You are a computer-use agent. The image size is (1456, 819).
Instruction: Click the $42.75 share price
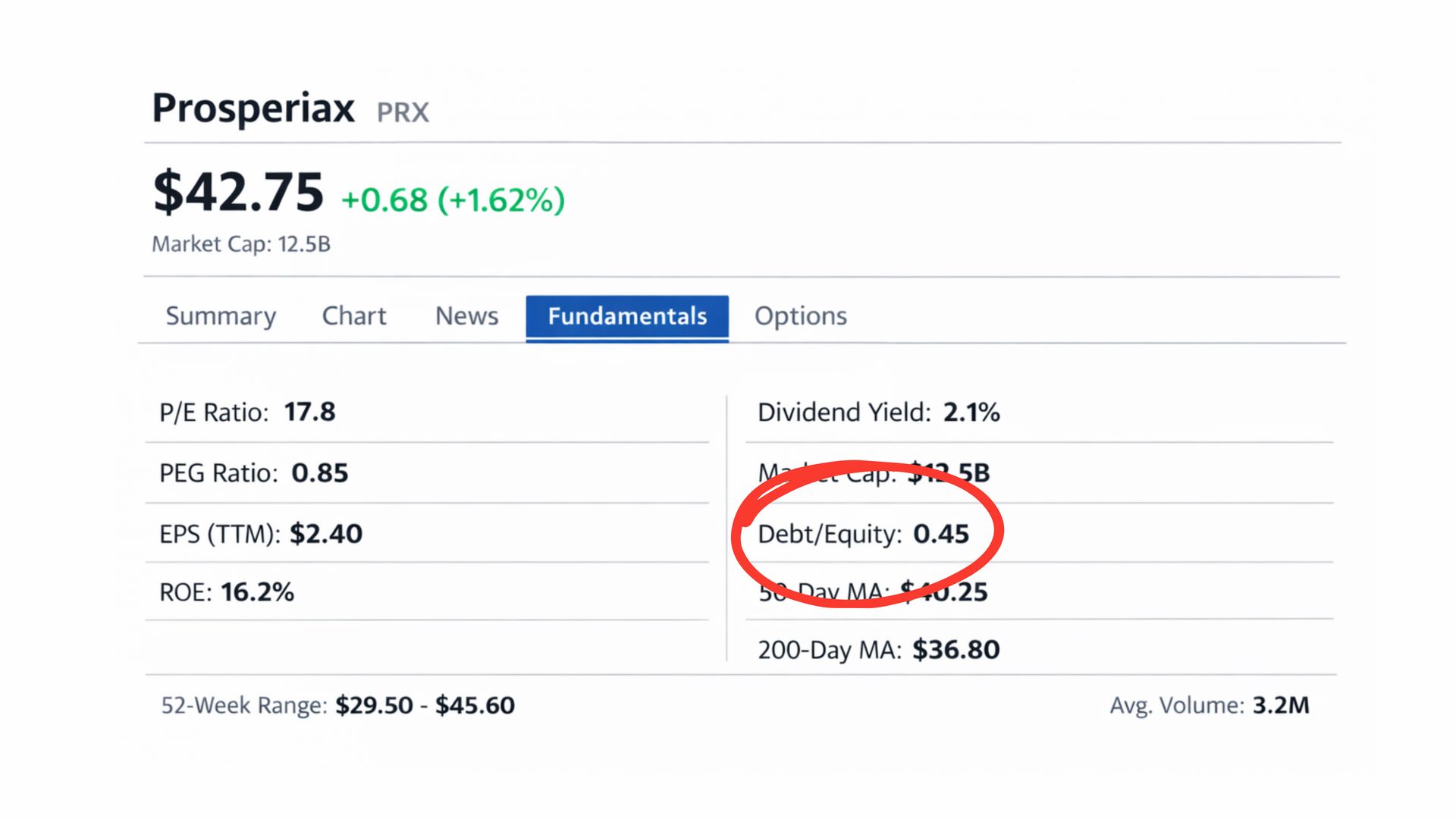238,193
